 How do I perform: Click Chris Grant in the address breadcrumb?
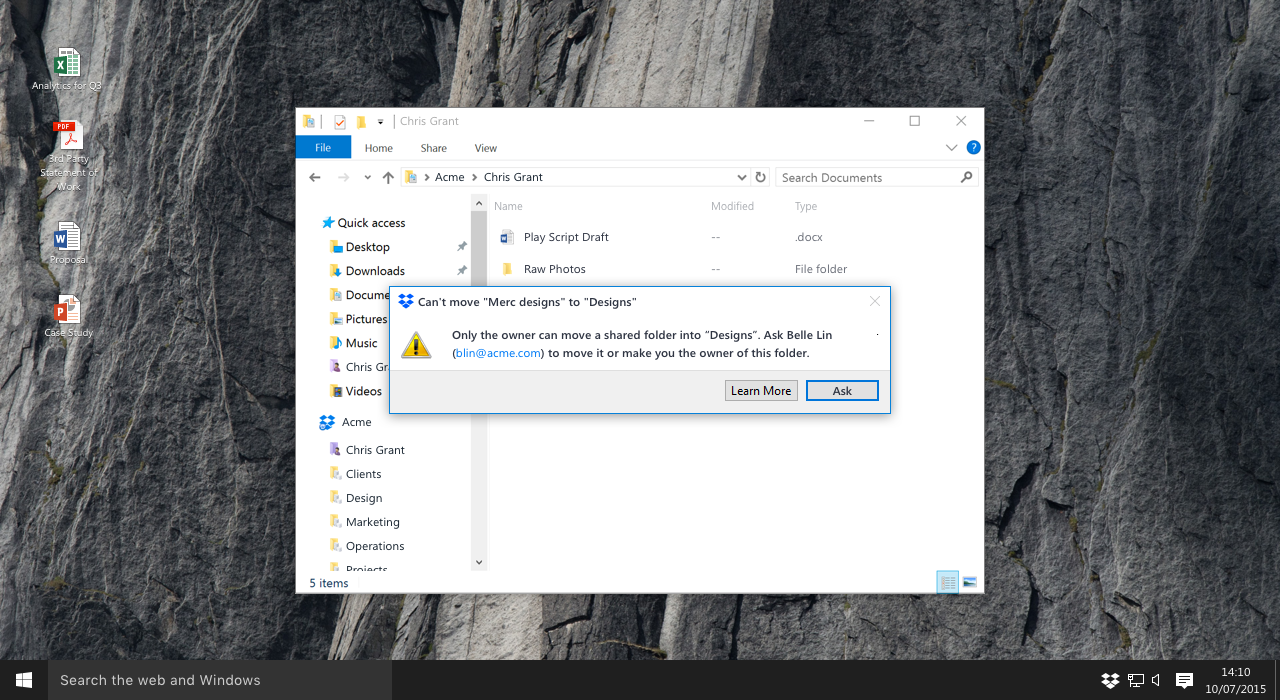(513, 177)
